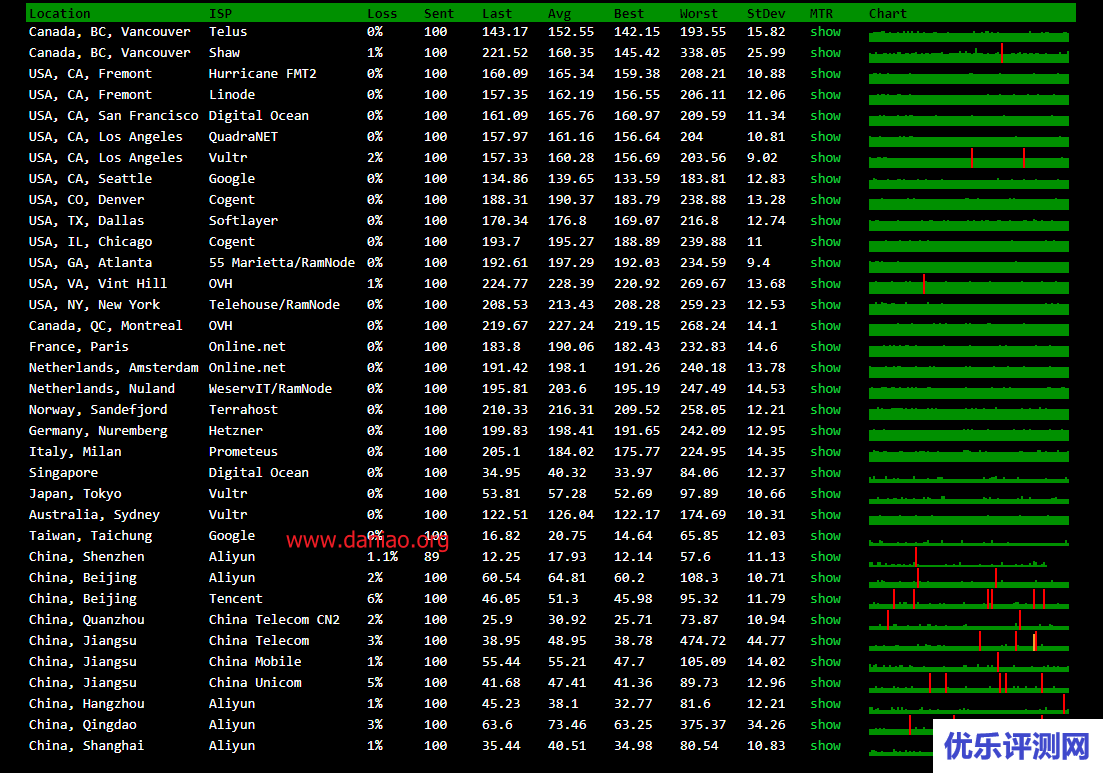The width and height of the screenshot is (1103, 773).
Task: Click show for China, Shenzhen
Action: [x=825, y=557]
